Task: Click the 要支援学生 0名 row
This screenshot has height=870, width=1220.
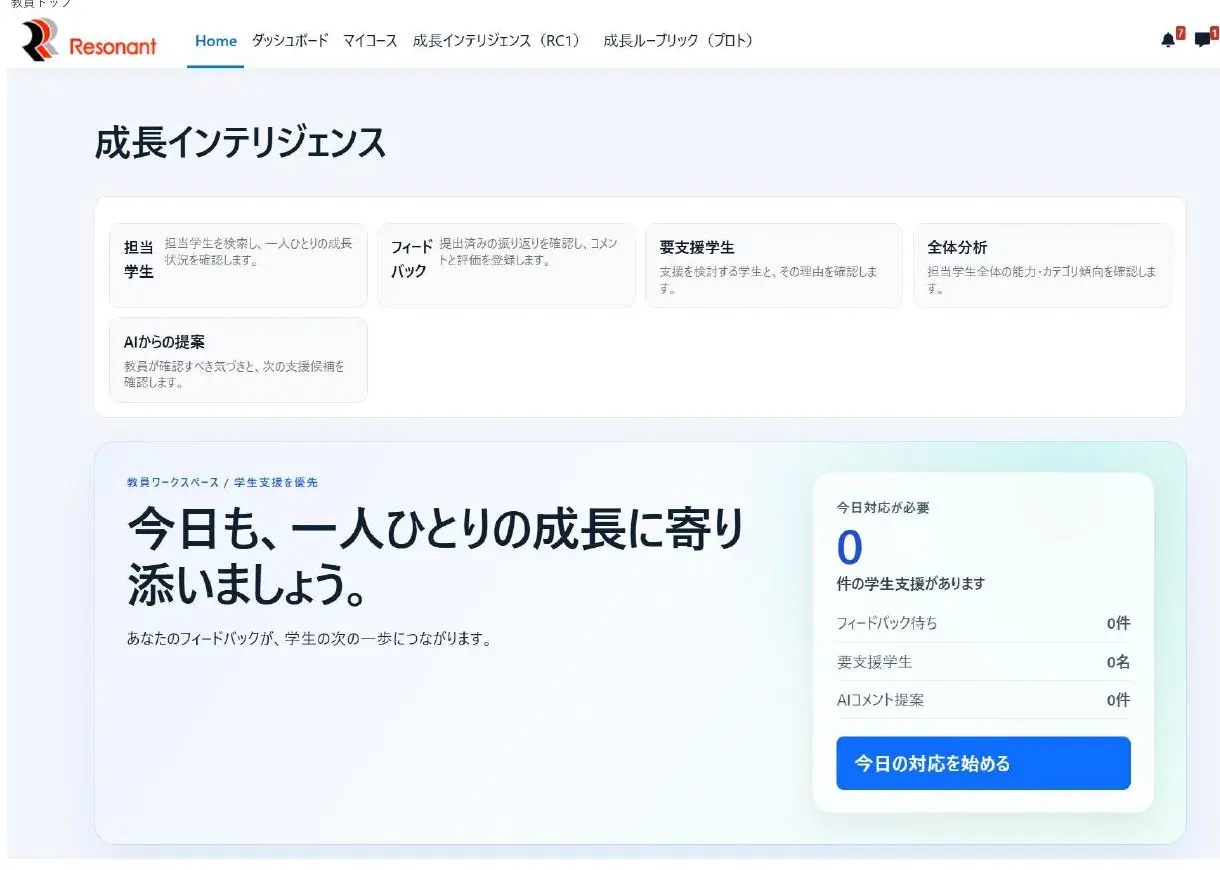Action: point(983,662)
